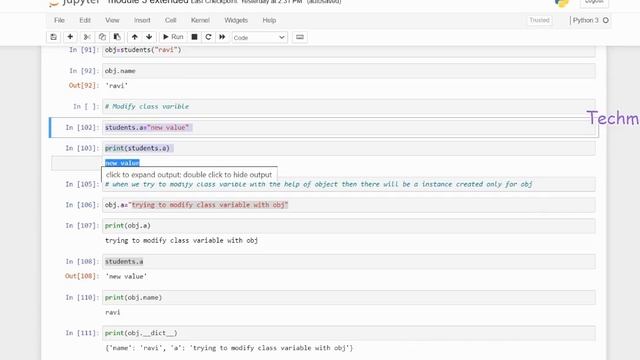Click the Python 3 kernel indicator circle
The image size is (640, 360).
tap(606, 20)
